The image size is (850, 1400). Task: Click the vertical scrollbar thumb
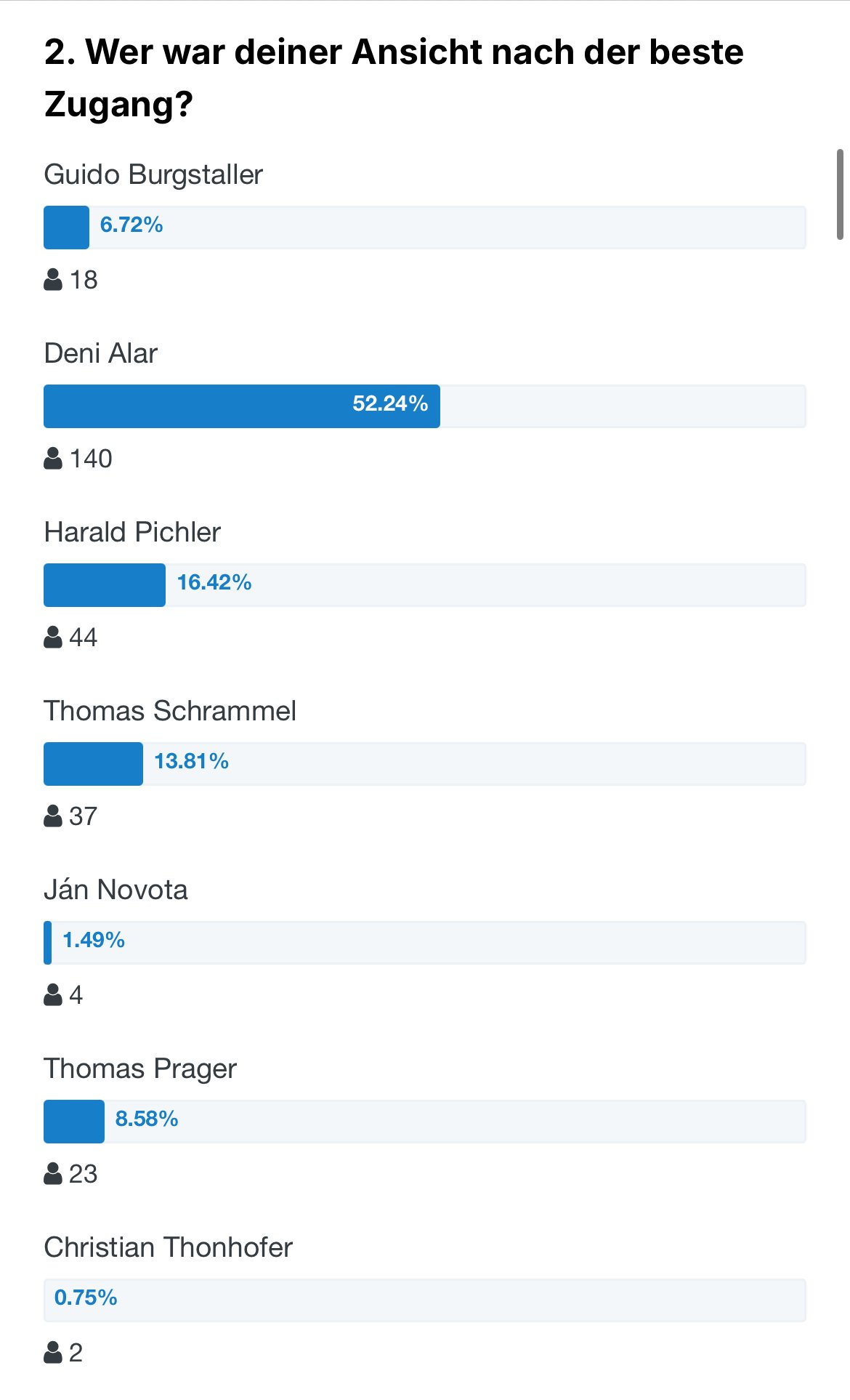pyautogui.click(x=840, y=194)
